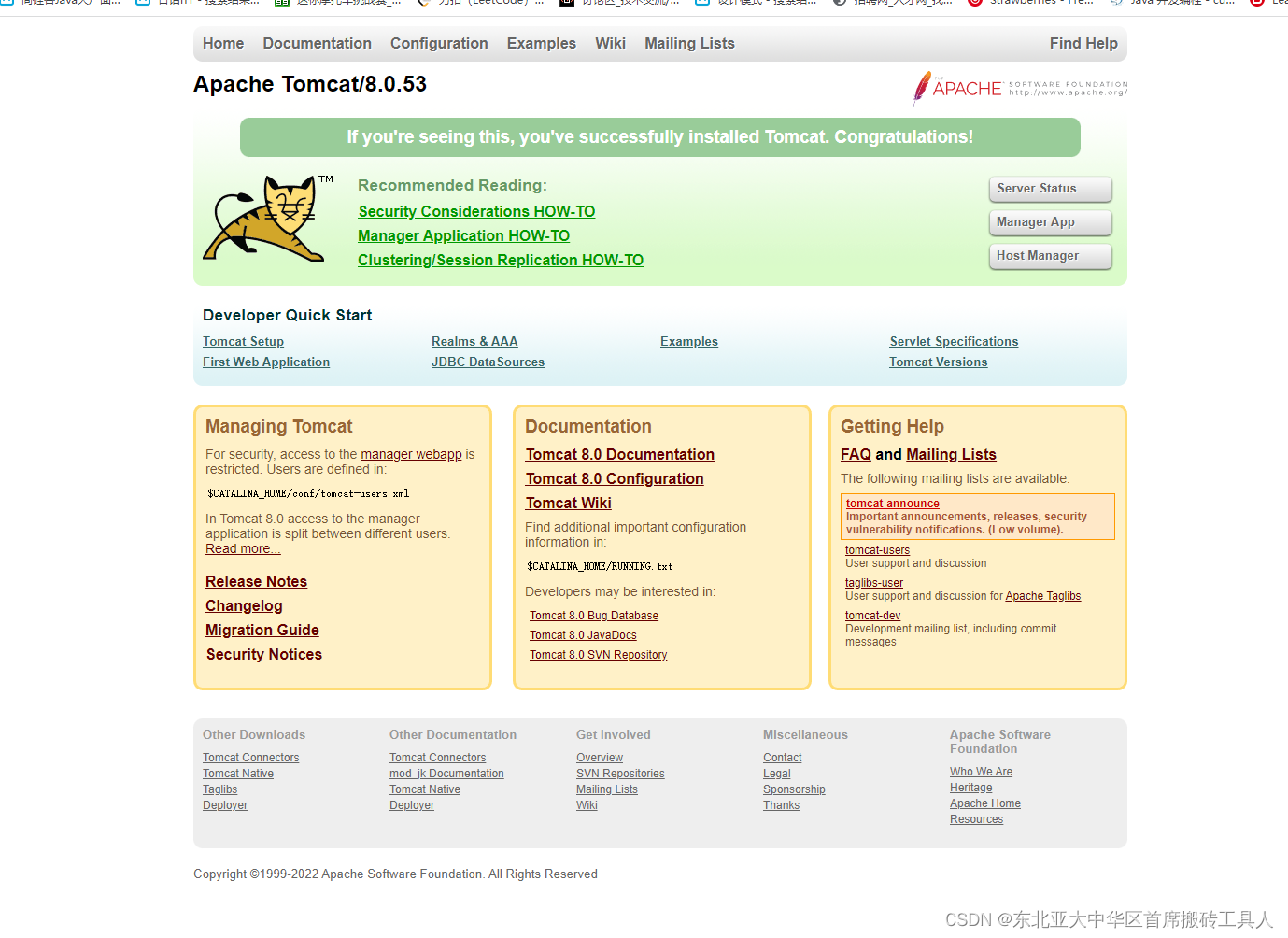1288x938 pixels.
Task: Open Mailing Lists link in Getting Help
Action: click(951, 455)
